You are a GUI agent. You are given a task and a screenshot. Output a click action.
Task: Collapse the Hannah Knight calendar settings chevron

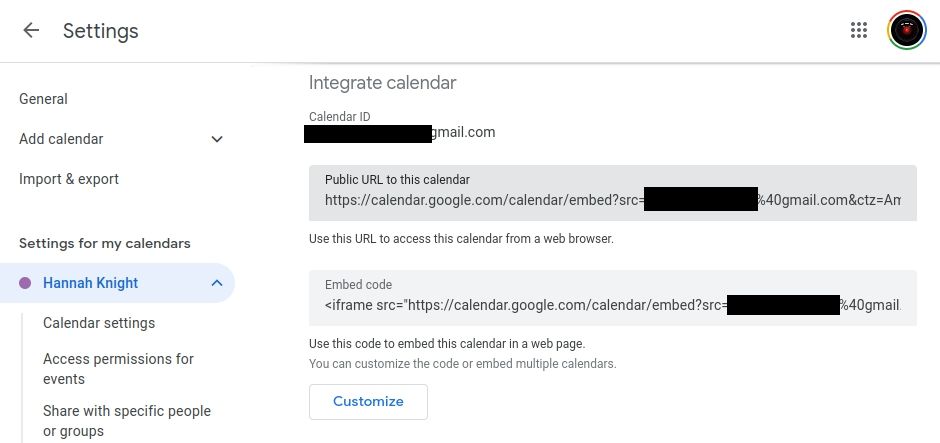[217, 283]
